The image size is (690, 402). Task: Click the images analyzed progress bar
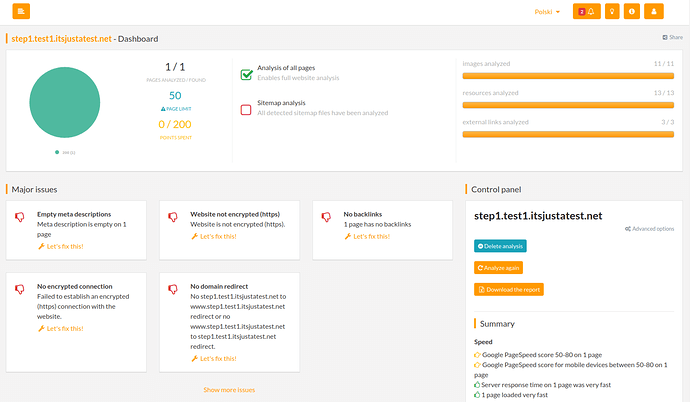[x=567, y=75]
